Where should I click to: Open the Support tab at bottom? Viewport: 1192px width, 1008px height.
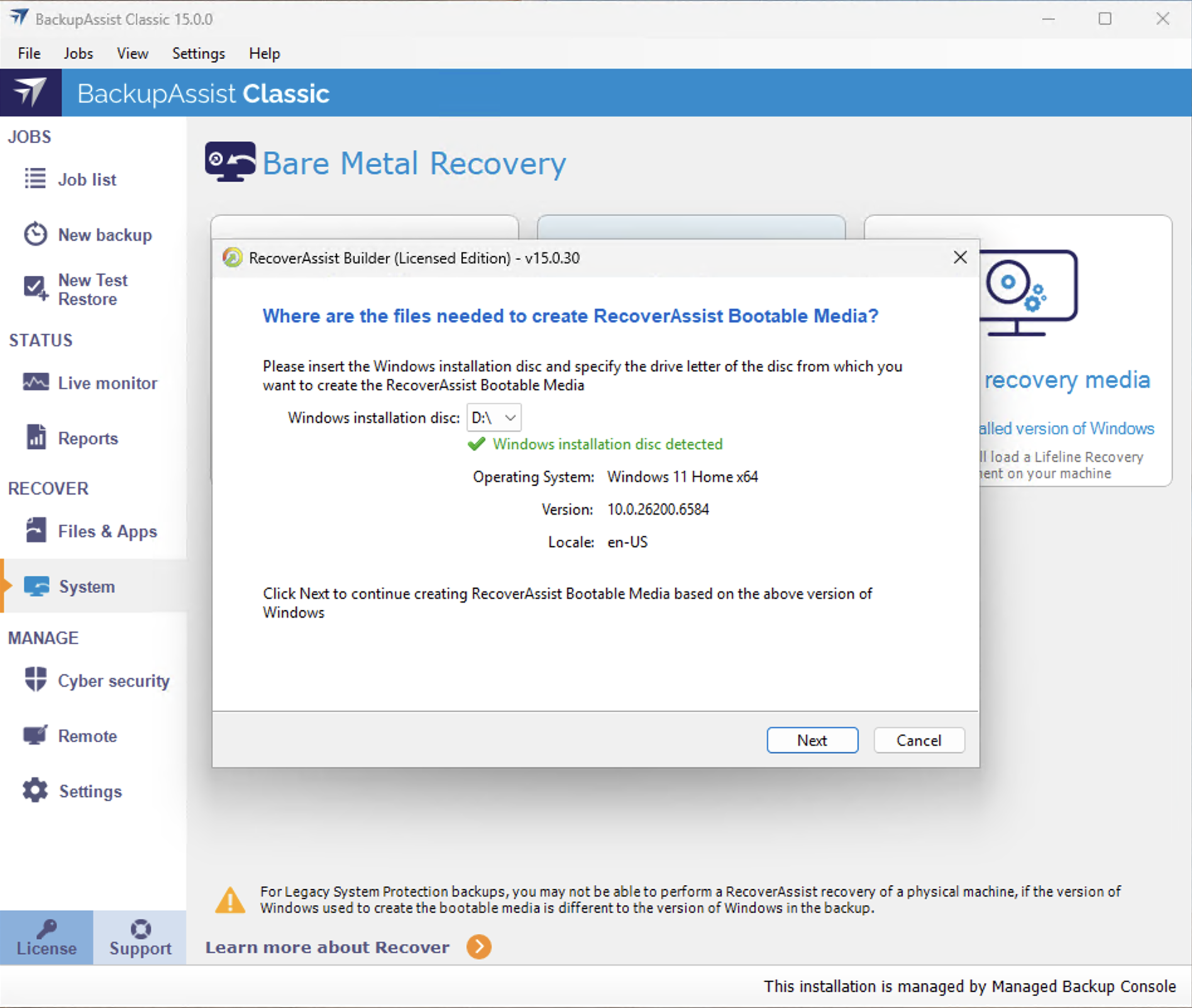coord(140,938)
